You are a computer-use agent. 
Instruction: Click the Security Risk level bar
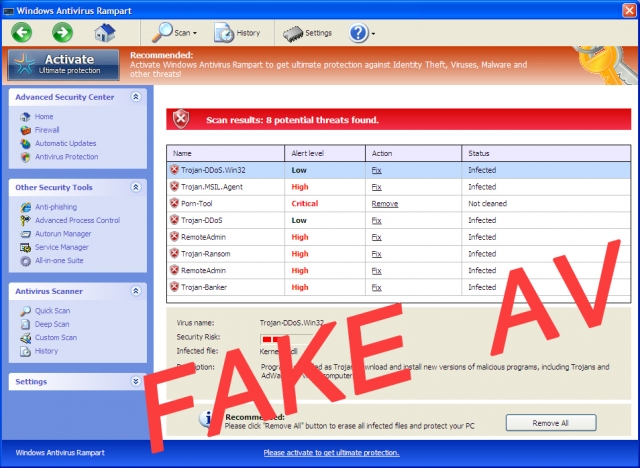click(286, 339)
